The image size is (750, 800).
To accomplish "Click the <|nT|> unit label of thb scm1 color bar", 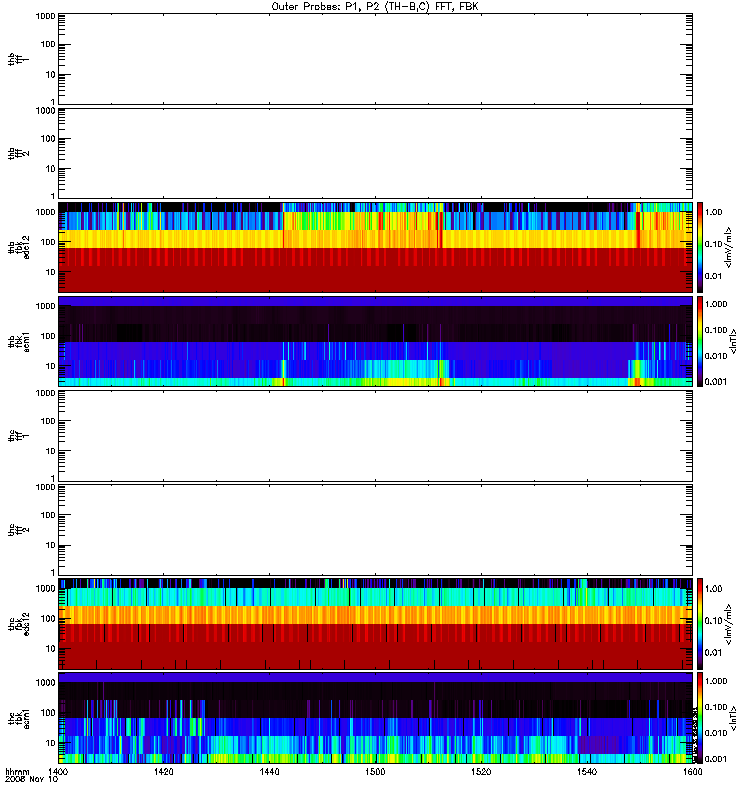I will coord(733,341).
